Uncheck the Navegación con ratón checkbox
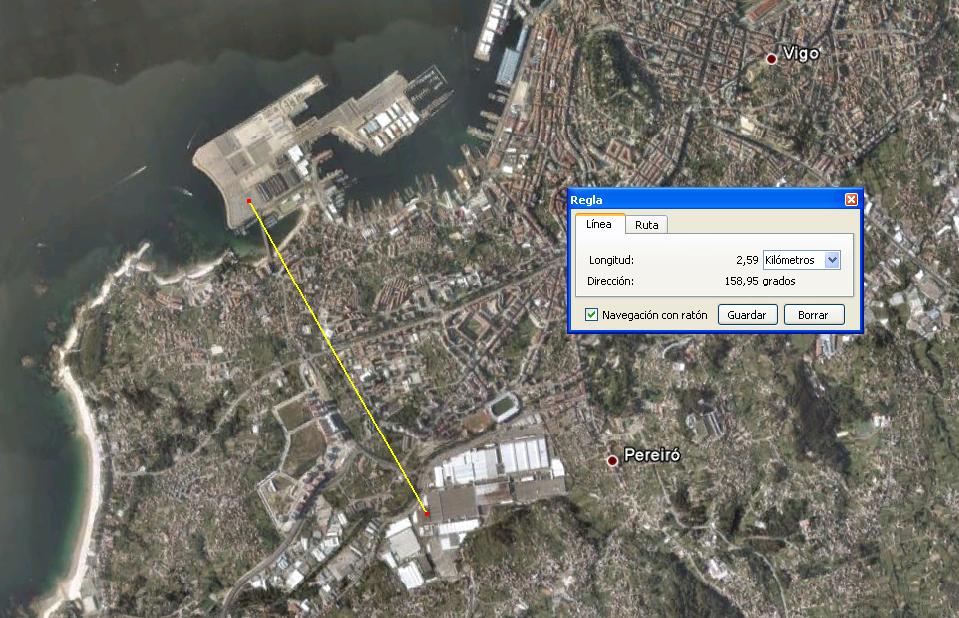 pyautogui.click(x=592, y=315)
